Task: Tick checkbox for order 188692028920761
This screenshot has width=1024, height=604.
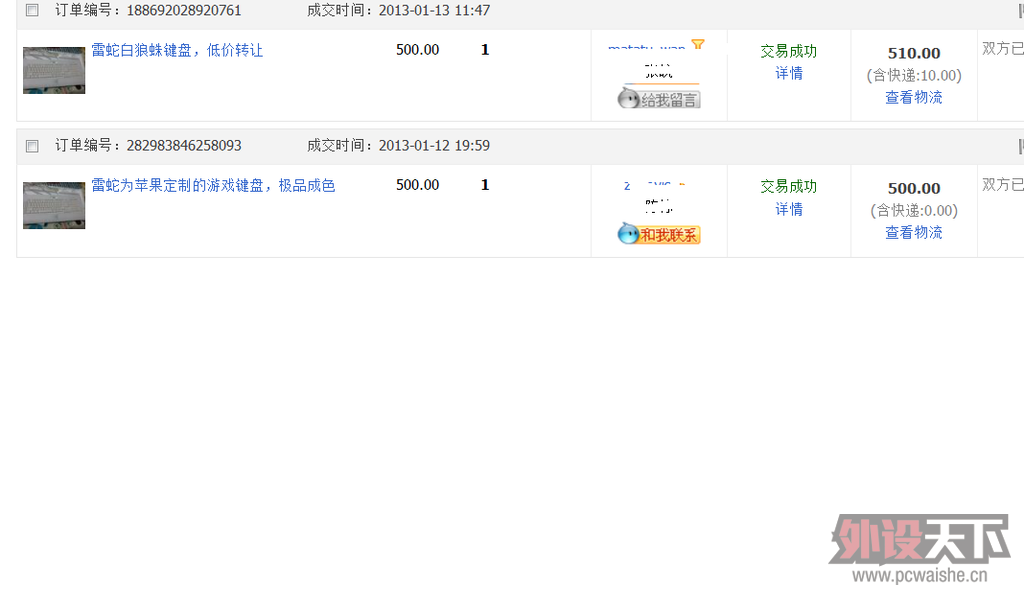Action: tap(32, 10)
